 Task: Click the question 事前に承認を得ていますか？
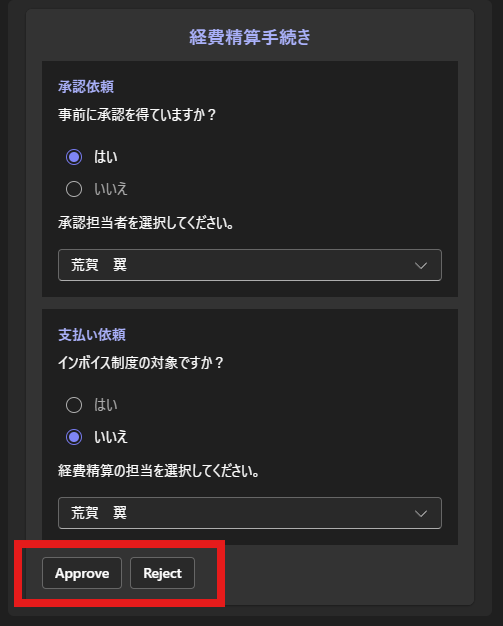pyautogui.click(x=137, y=115)
